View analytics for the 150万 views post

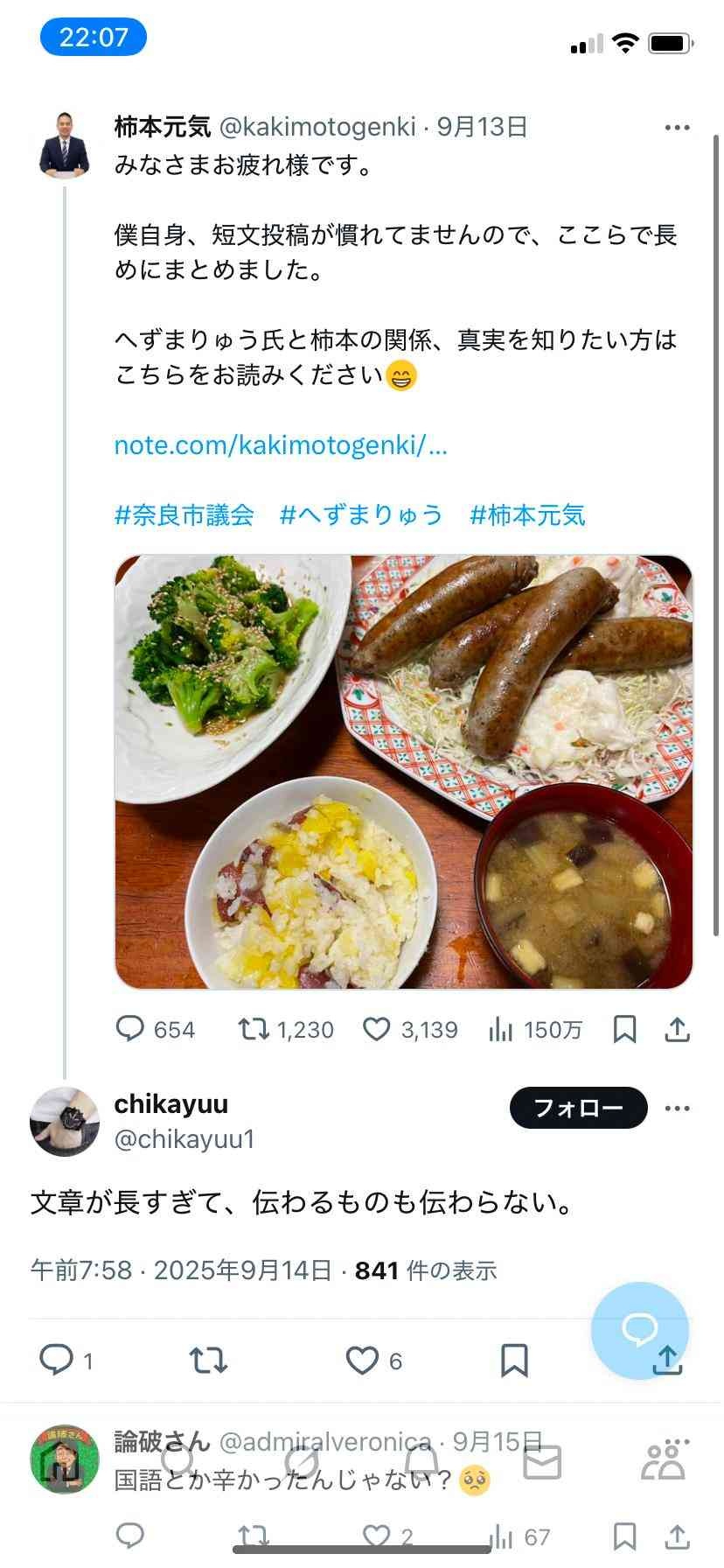[x=500, y=1030]
